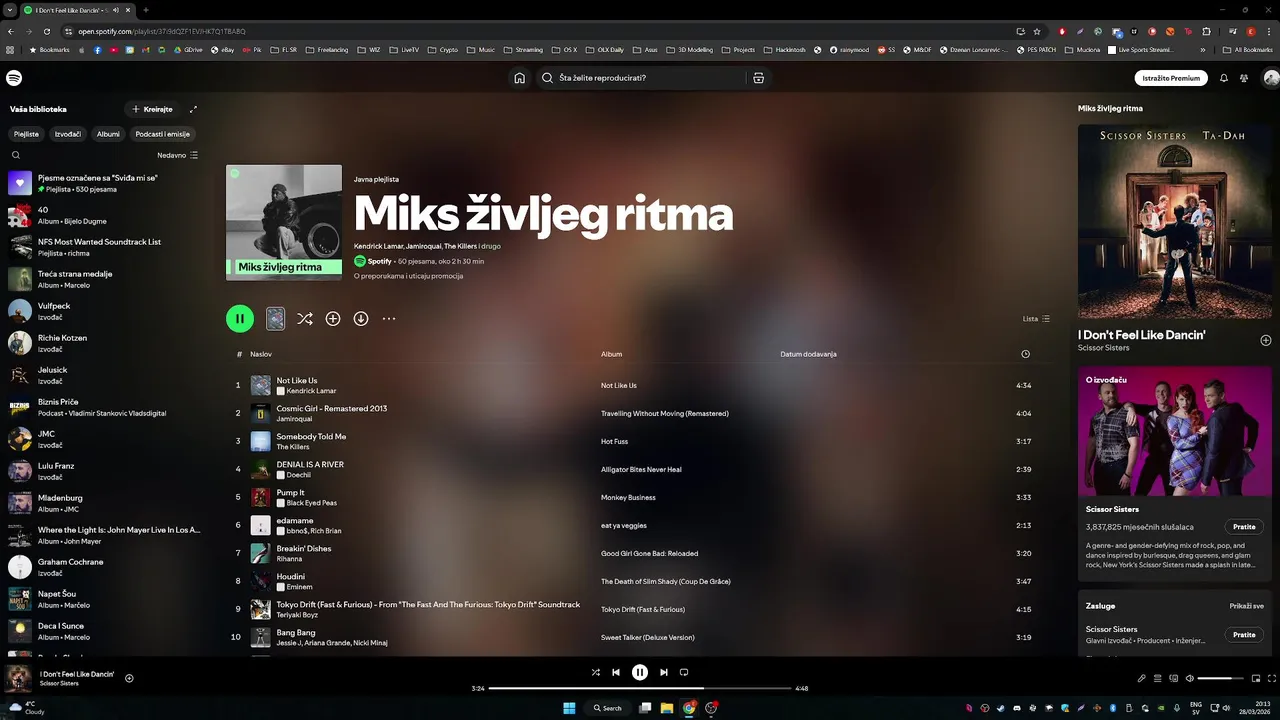Search within Vaša biblioteka
Image resolution: width=1280 pixels, height=720 pixels.
pos(16,155)
